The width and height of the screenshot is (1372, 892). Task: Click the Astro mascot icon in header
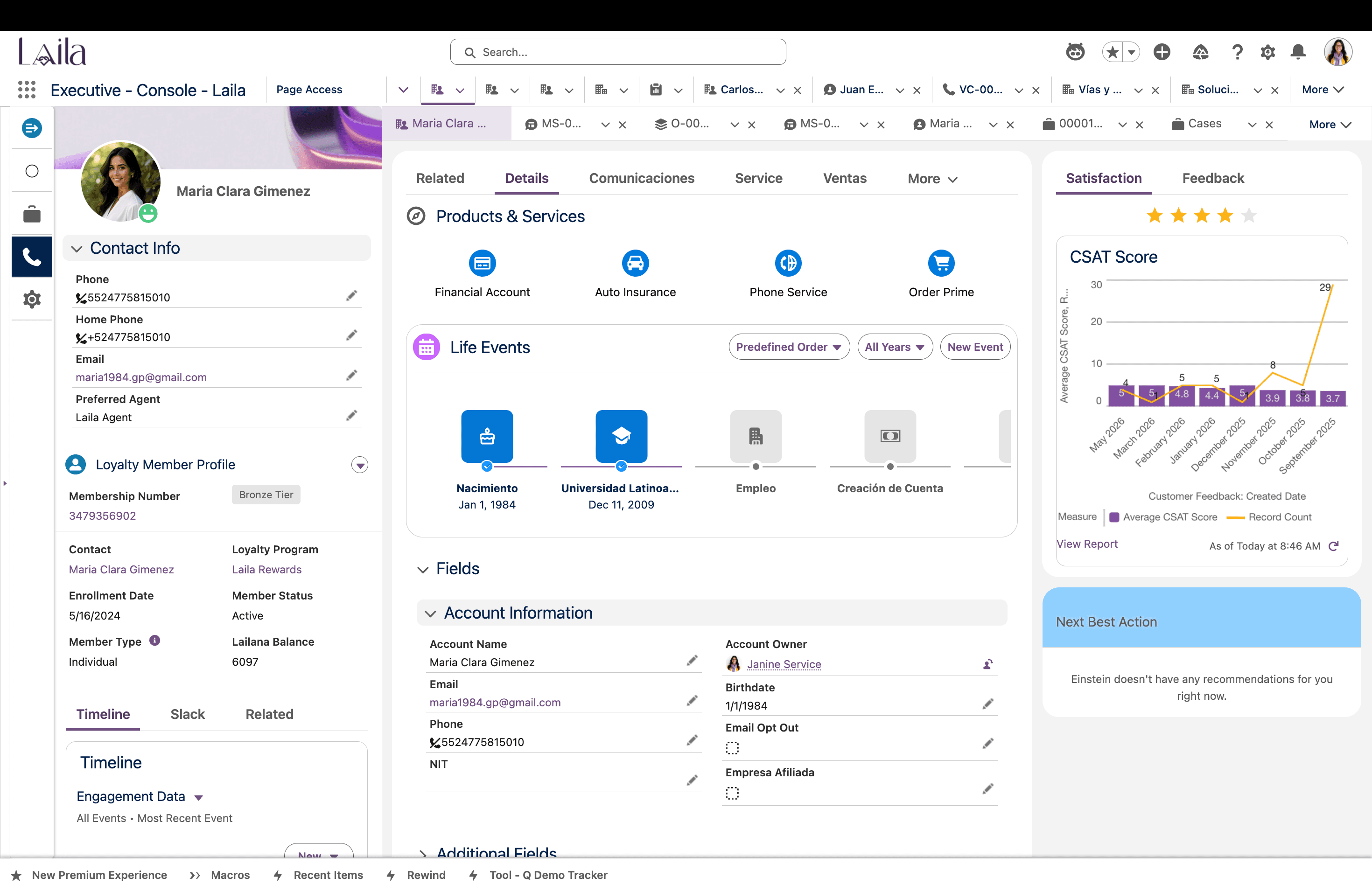click(x=1075, y=52)
